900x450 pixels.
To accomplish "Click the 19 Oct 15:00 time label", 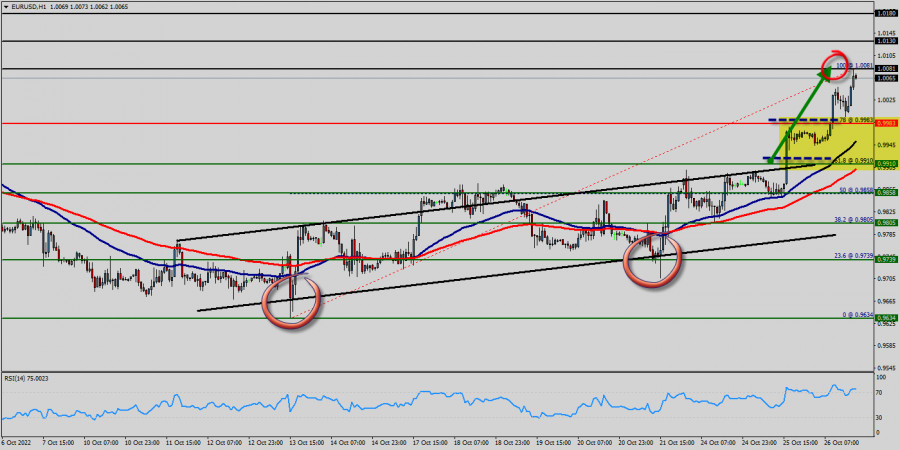I will 553,444.
